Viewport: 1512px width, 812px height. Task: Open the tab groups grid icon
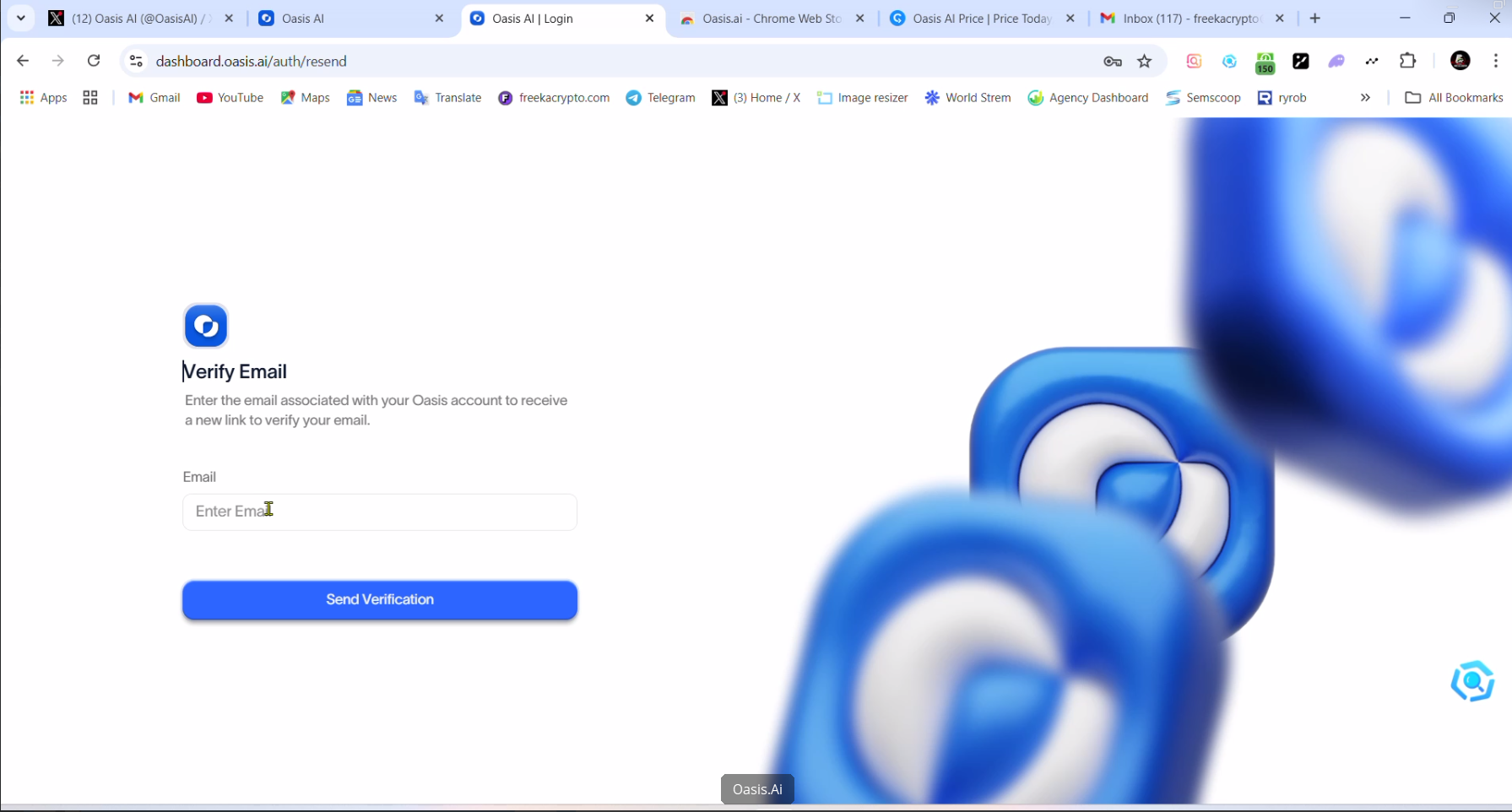tap(90, 98)
